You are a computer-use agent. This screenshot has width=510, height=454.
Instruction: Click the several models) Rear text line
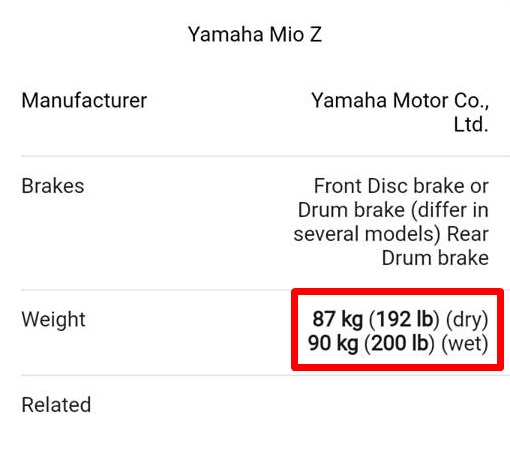point(391,234)
